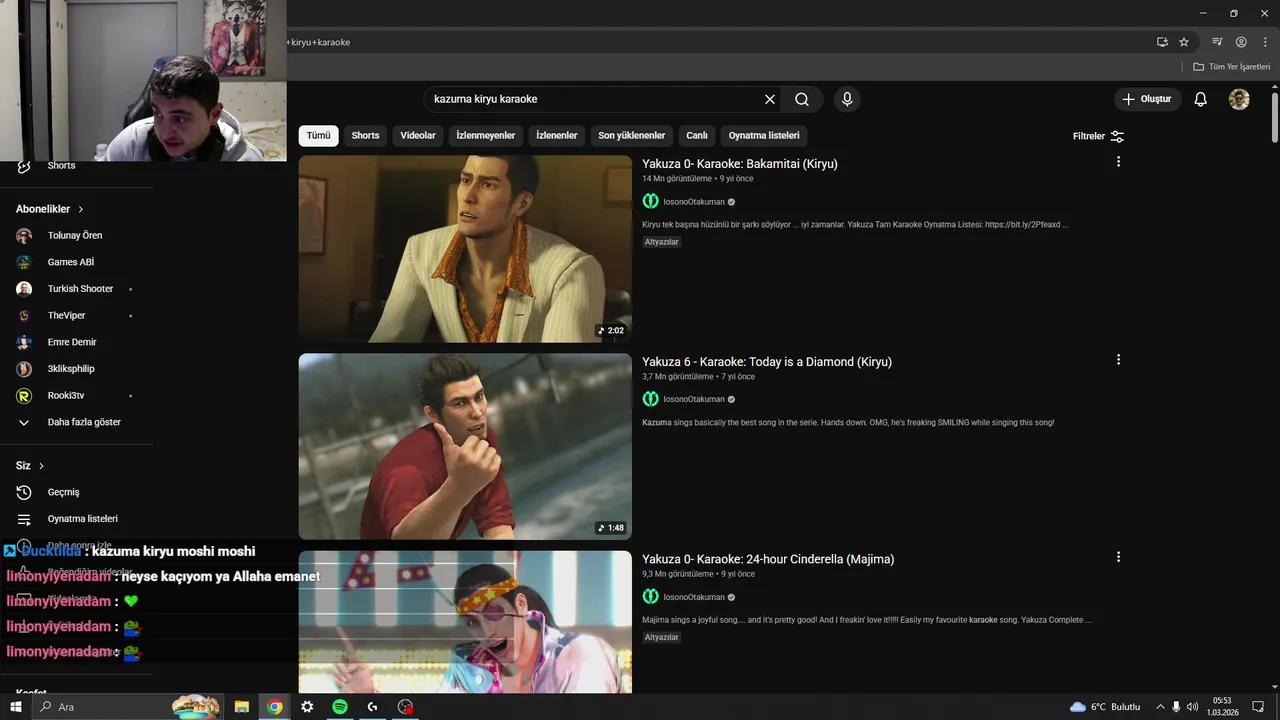Click the Ara taskbar search box
The width and height of the screenshot is (1280, 720).
tap(128, 707)
